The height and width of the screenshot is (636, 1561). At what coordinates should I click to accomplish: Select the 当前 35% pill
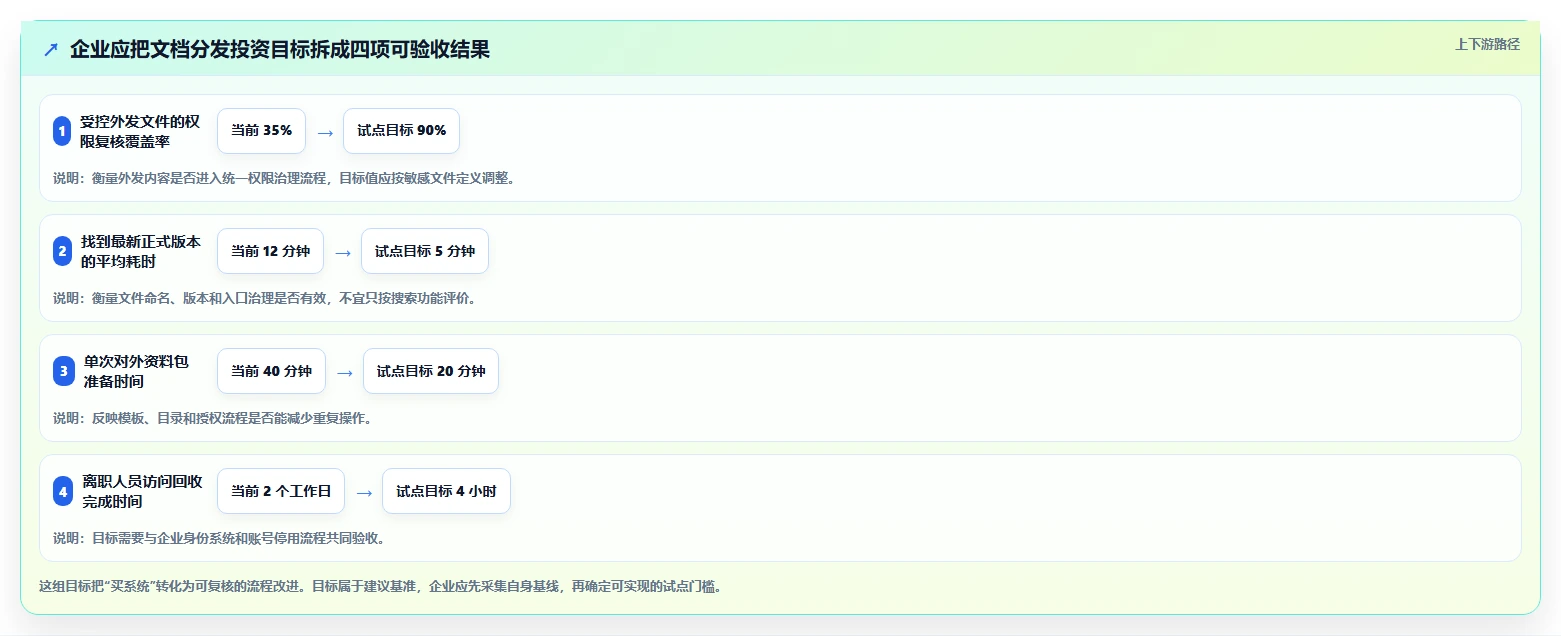pos(261,131)
